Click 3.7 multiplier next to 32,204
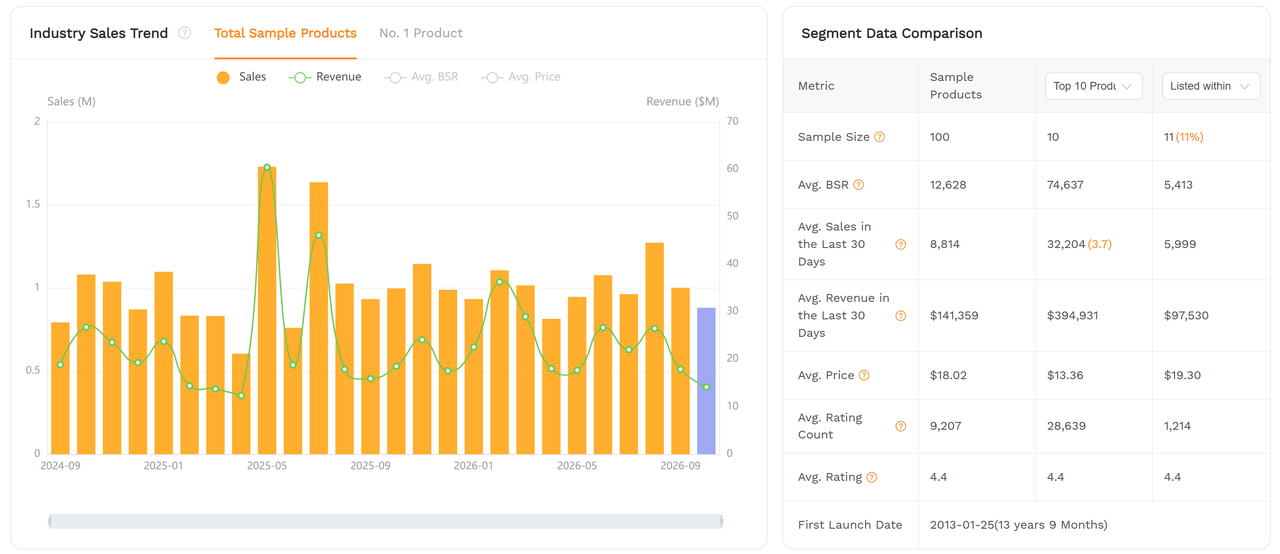Screen dimensions: 1280x554 tap(1100, 244)
